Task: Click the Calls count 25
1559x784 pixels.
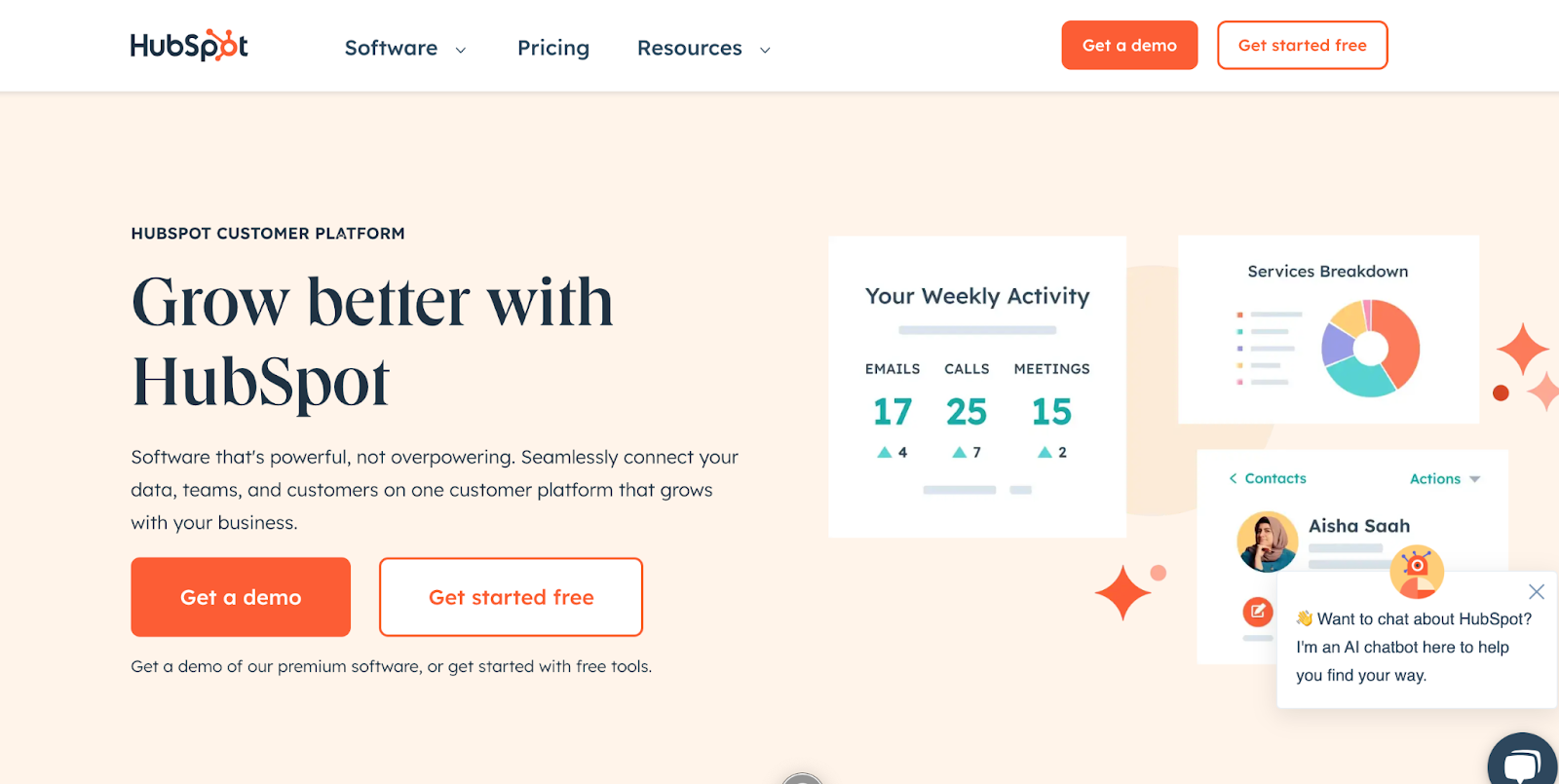Action: [967, 412]
